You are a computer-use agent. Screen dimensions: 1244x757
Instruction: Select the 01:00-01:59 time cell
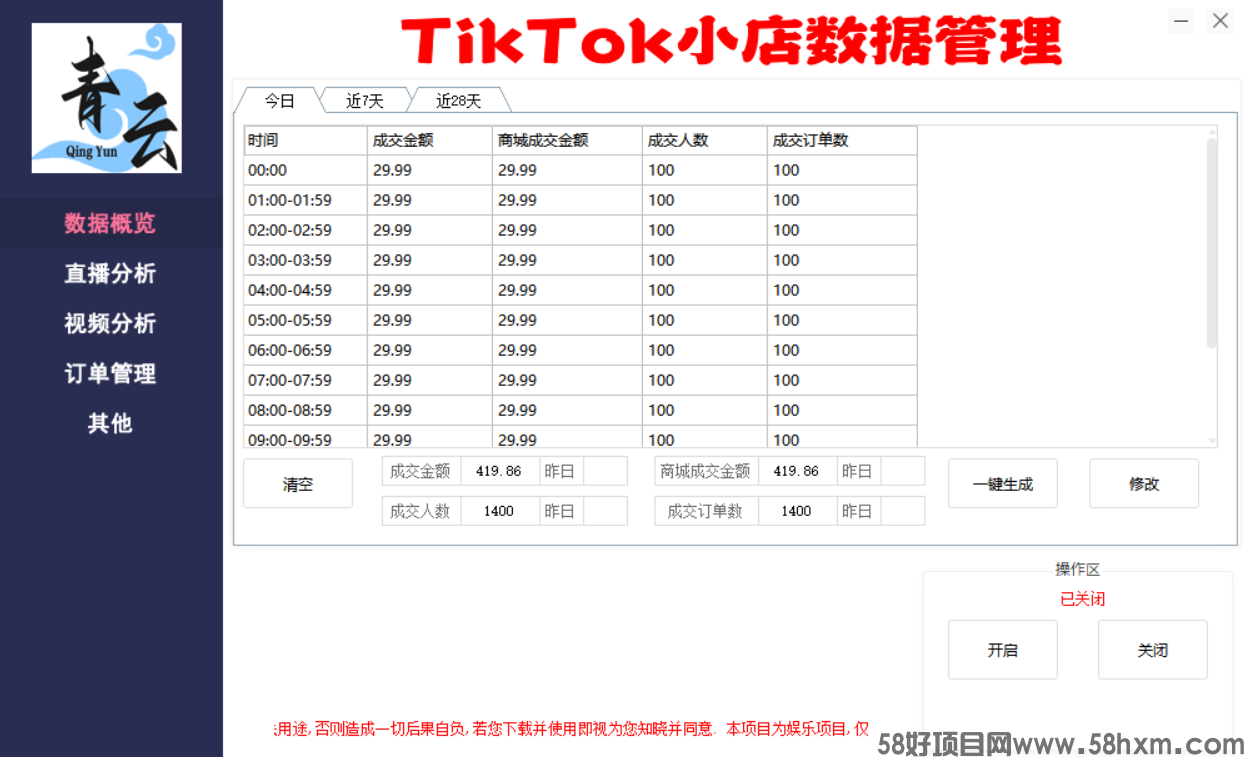pyautogui.click(x=306, y=200)
